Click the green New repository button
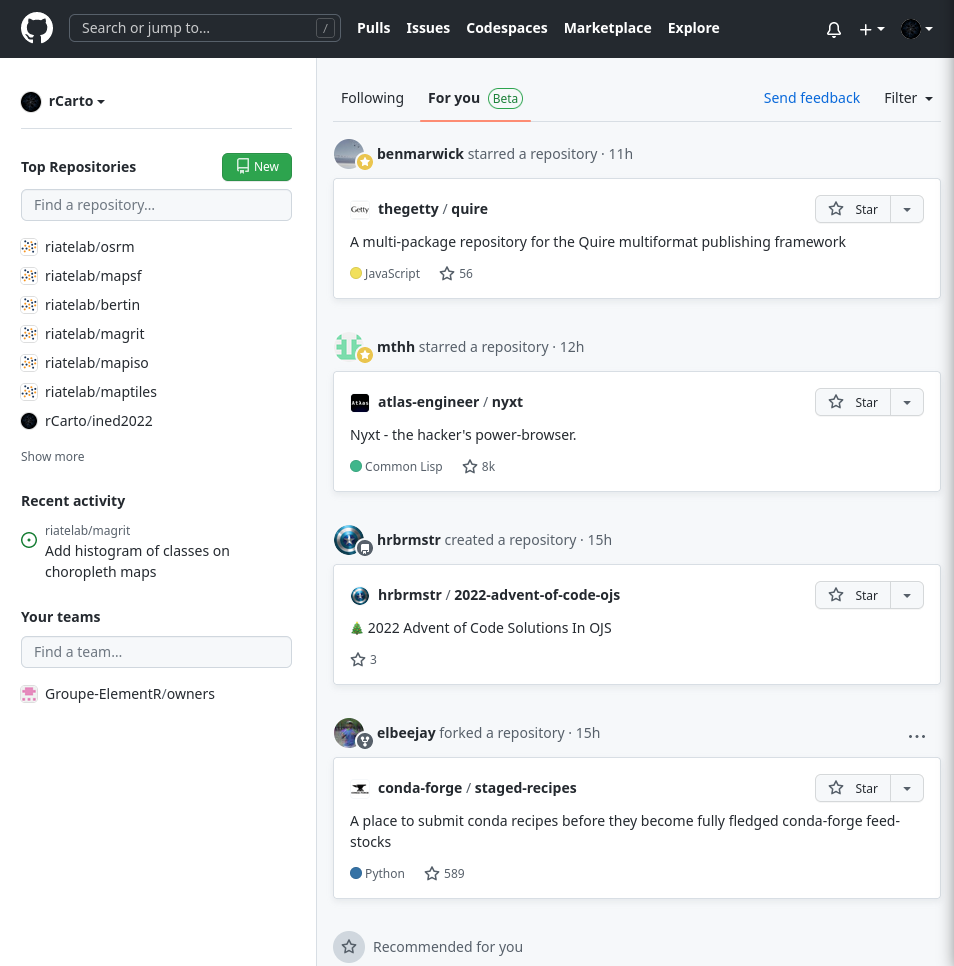 click(256, 167)
